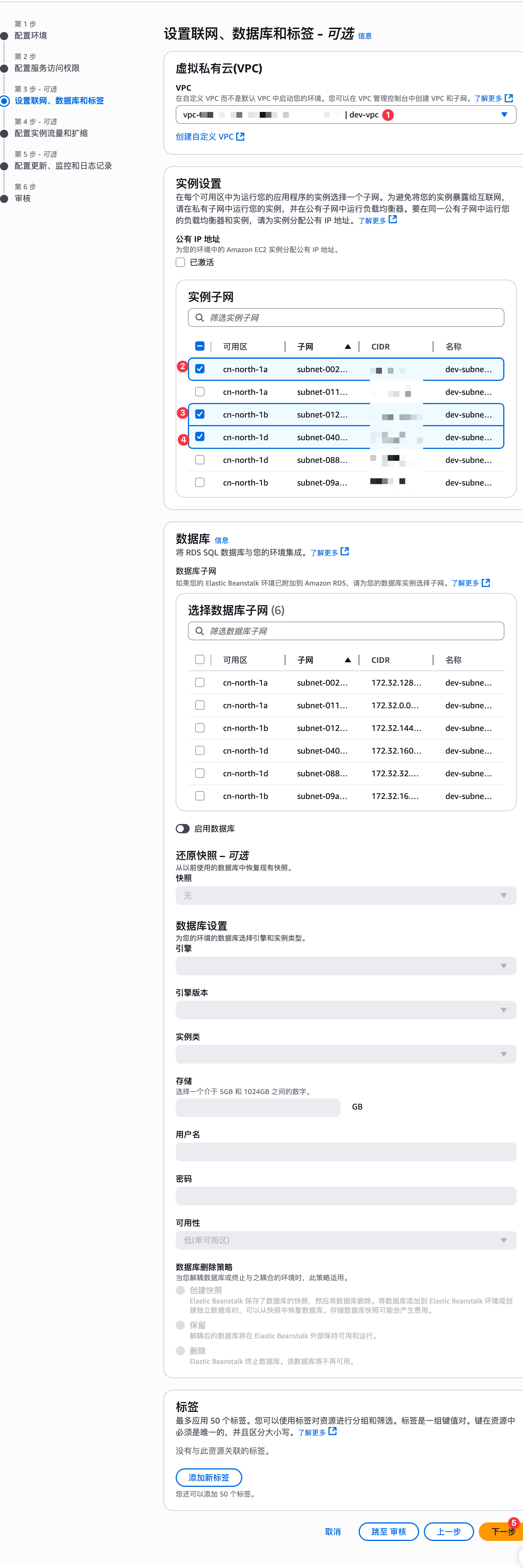This screenshot has height=1568, width=523.
Task: Select 删除 deletion policy radio
Action: 180,1351
